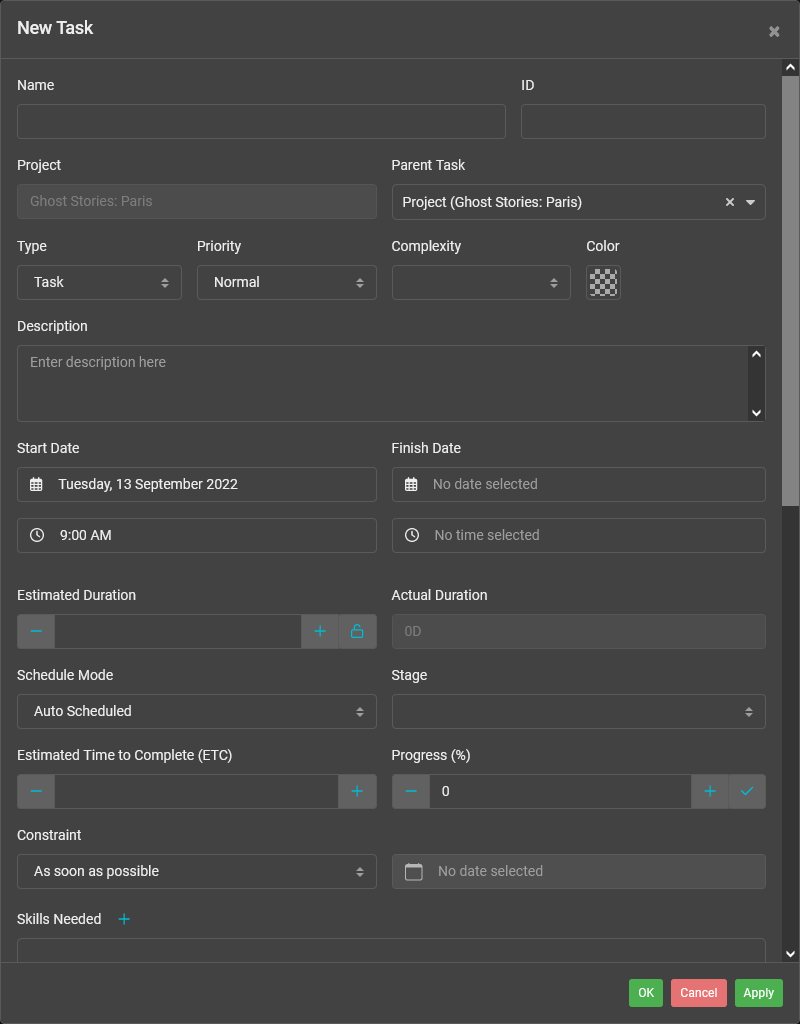Apply the task changes
800x1024 pixels.
758,993
